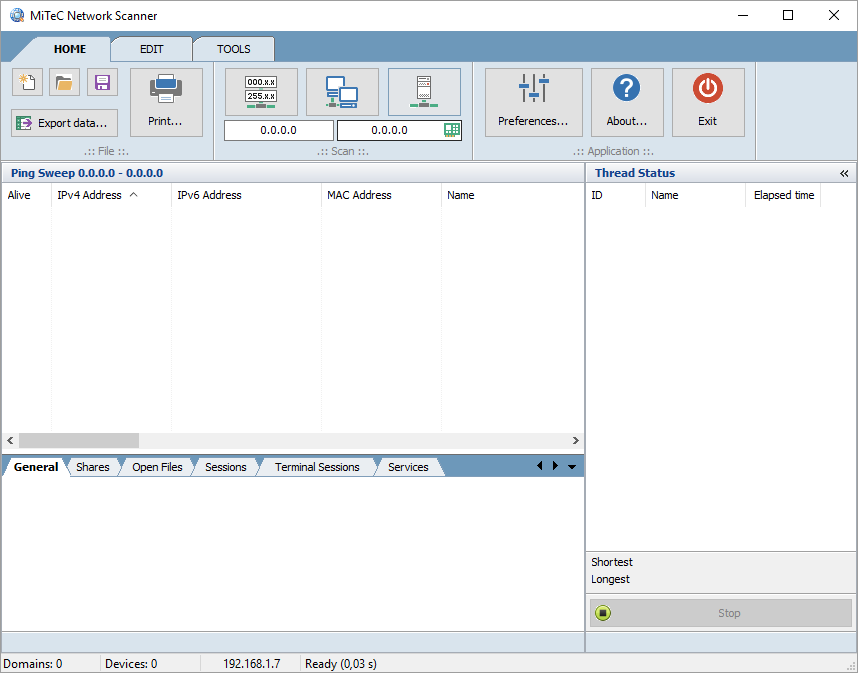This screenshot has width=858, height=673.
Task: Create a new scan document
Action: pos(26,81)
